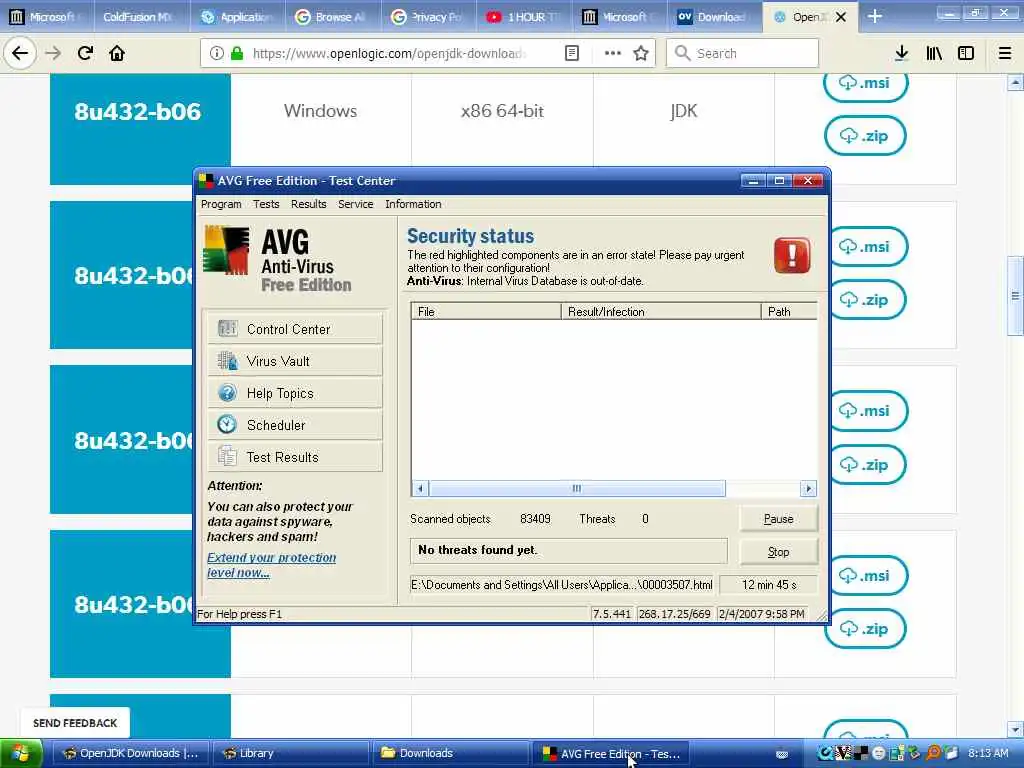Open the Program menu in AVG

(221, 204)
